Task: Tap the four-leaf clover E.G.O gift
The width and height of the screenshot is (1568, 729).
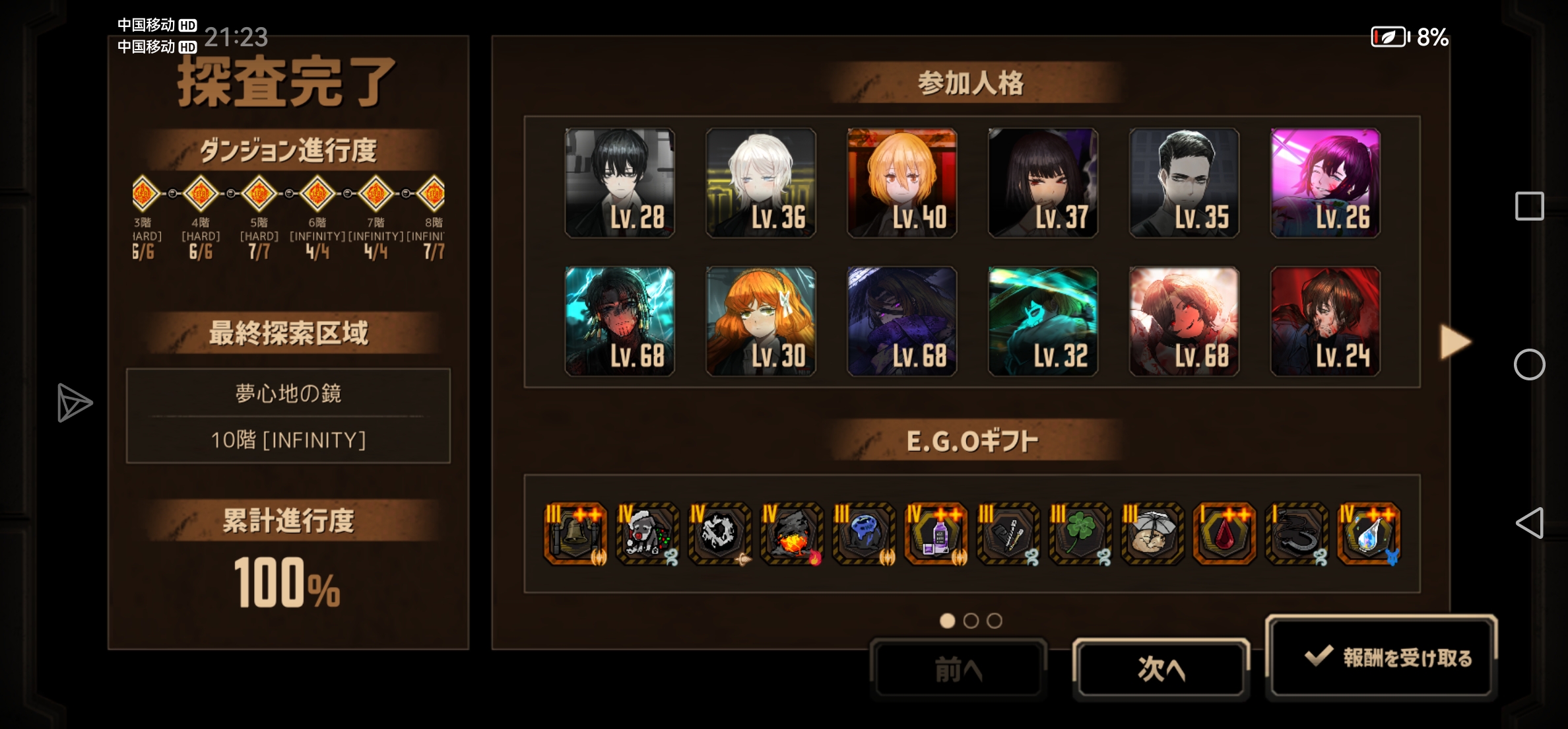Action: click(x=1080, y=534)
